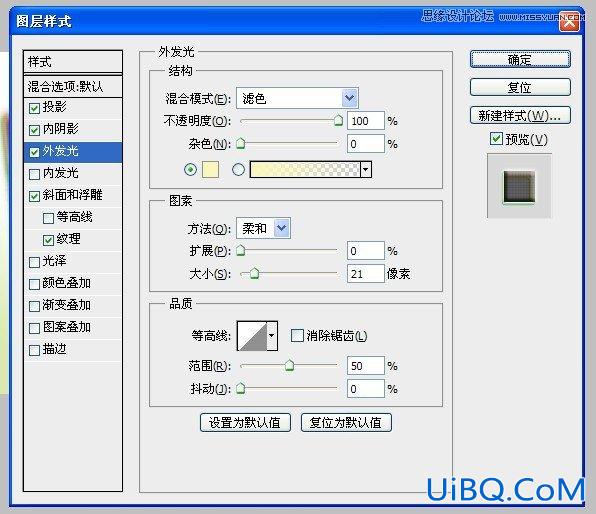Image resolution: width=596 pixels, height=514 pixels.
Task: Click the 不透明度 value field
Action: click(365, 121)
